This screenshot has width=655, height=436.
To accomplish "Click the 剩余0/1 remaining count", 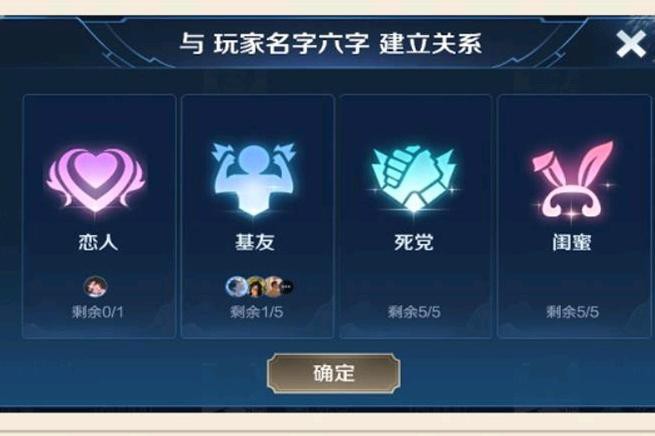I will pos(98,312).
